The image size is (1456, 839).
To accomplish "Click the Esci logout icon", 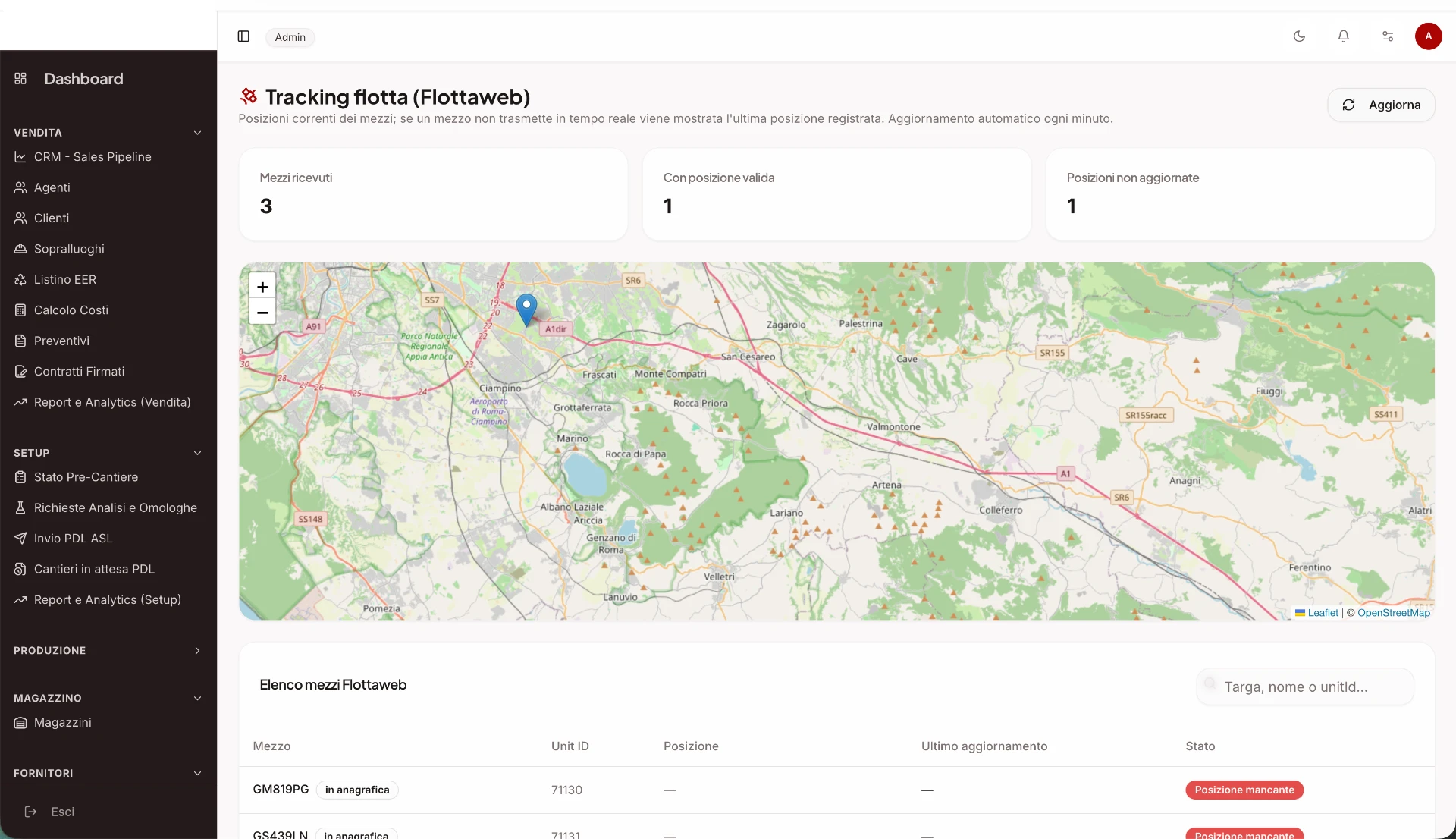I will [31, 812].
